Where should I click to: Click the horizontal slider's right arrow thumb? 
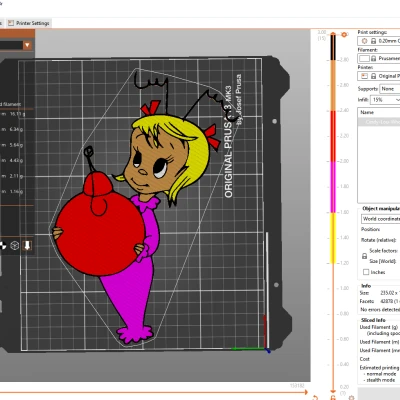click(305, 392)
